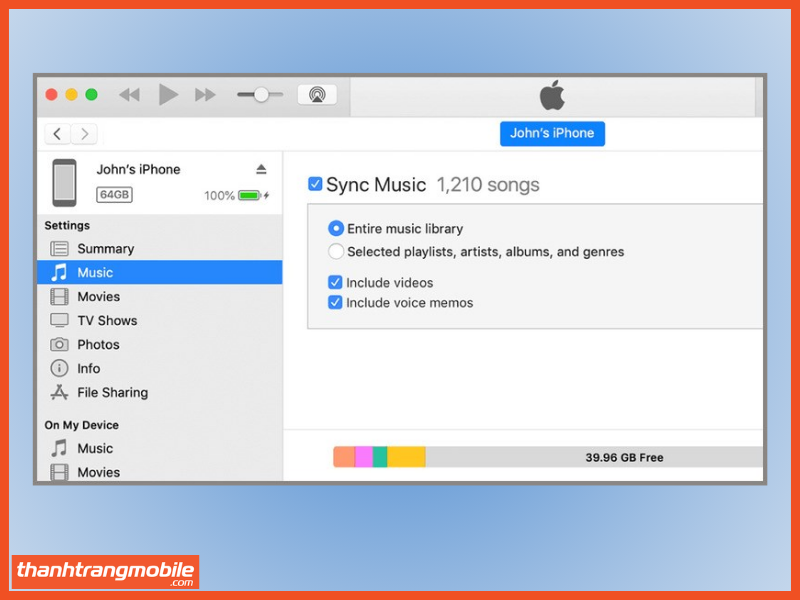
Task: Open Info settings
Action: [160, 368]
